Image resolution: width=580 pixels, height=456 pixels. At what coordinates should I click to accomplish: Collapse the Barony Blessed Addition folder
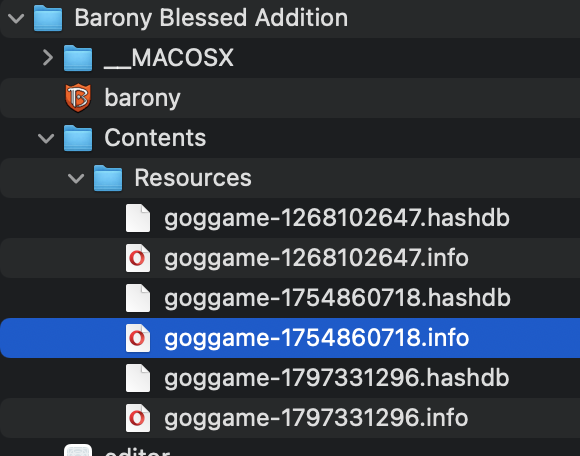coord(16,18)
